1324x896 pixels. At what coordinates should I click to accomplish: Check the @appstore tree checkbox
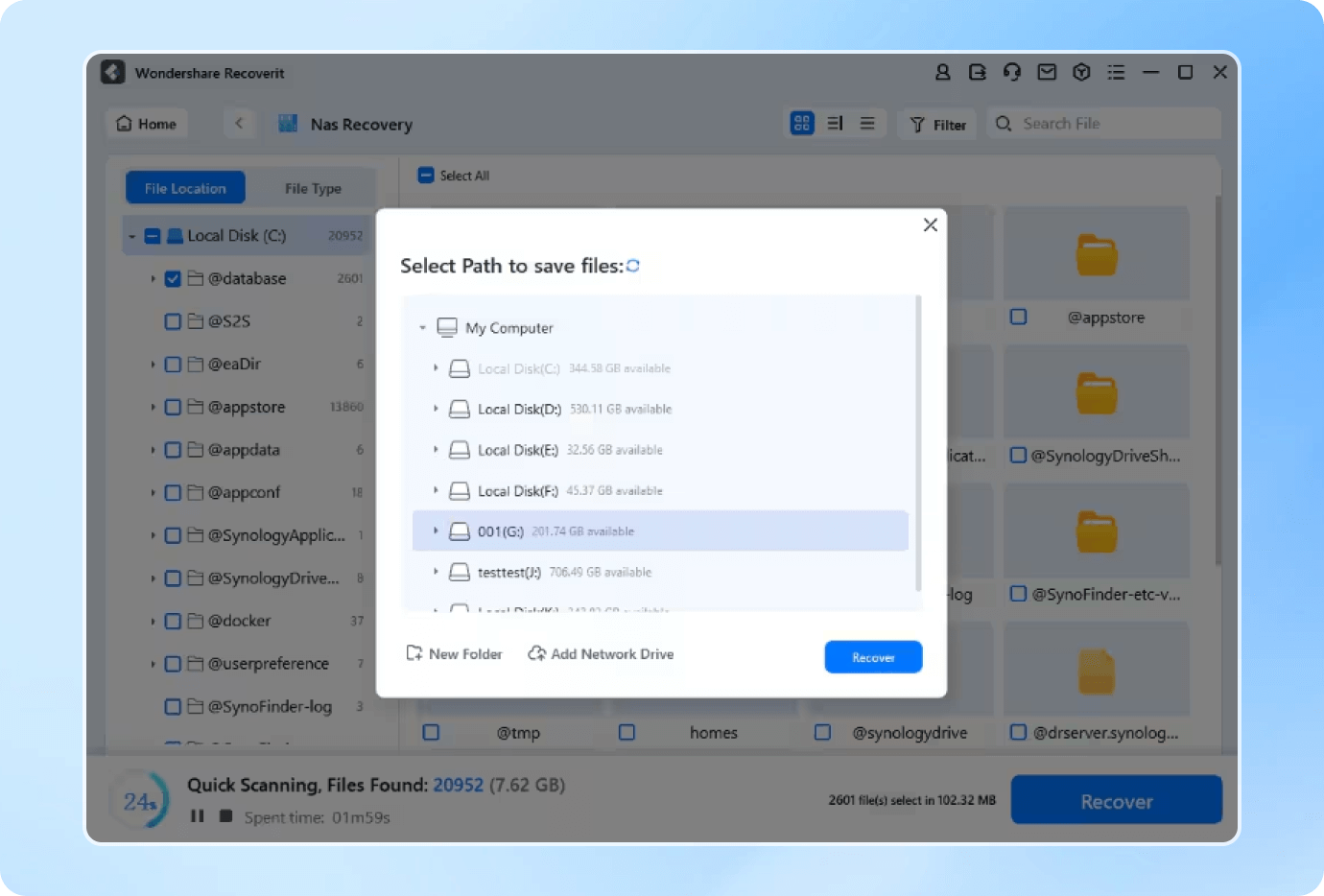(x=173, y=407)
